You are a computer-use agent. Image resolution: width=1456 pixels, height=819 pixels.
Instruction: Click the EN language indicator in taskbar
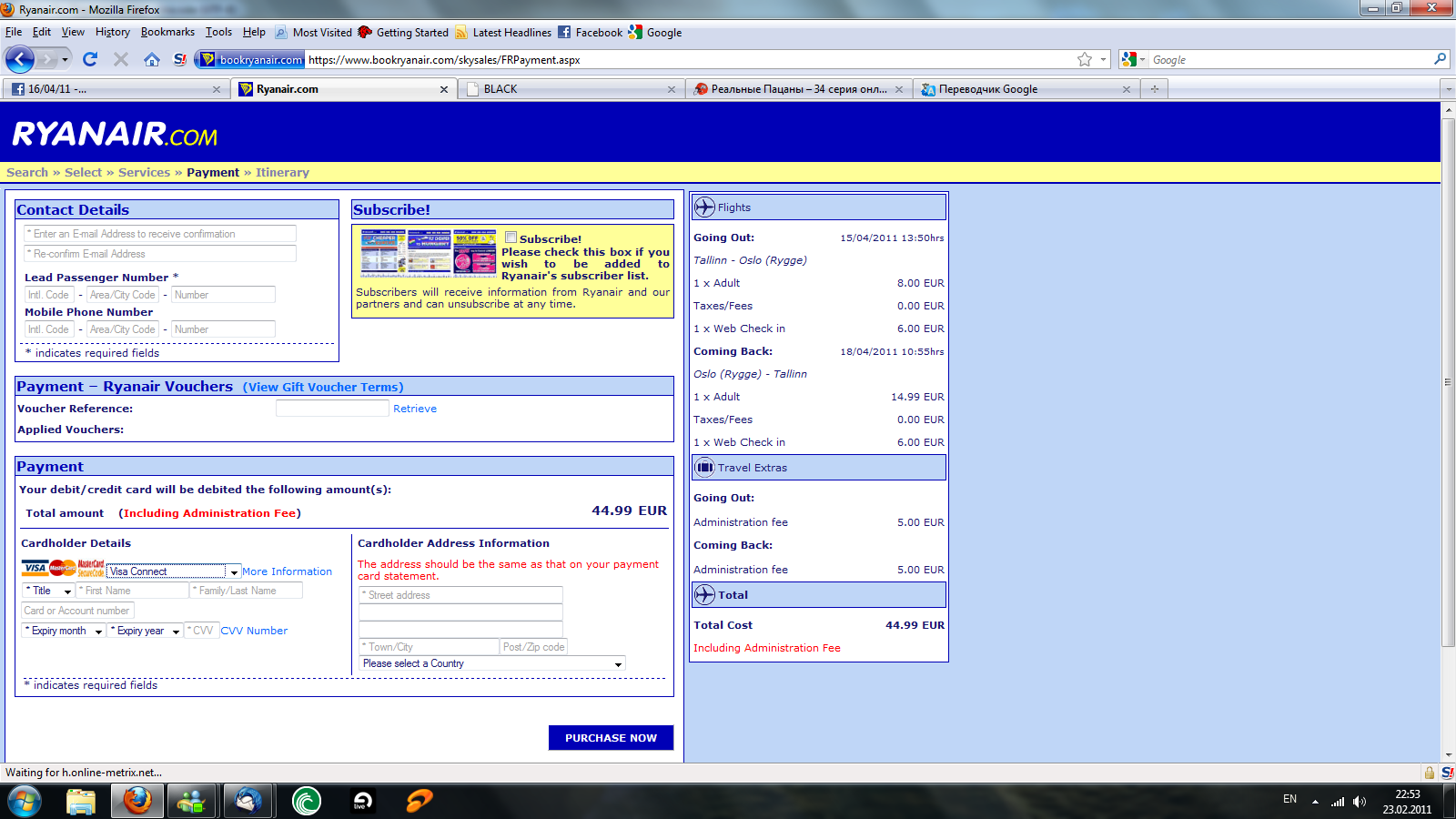coord(1289,799)
